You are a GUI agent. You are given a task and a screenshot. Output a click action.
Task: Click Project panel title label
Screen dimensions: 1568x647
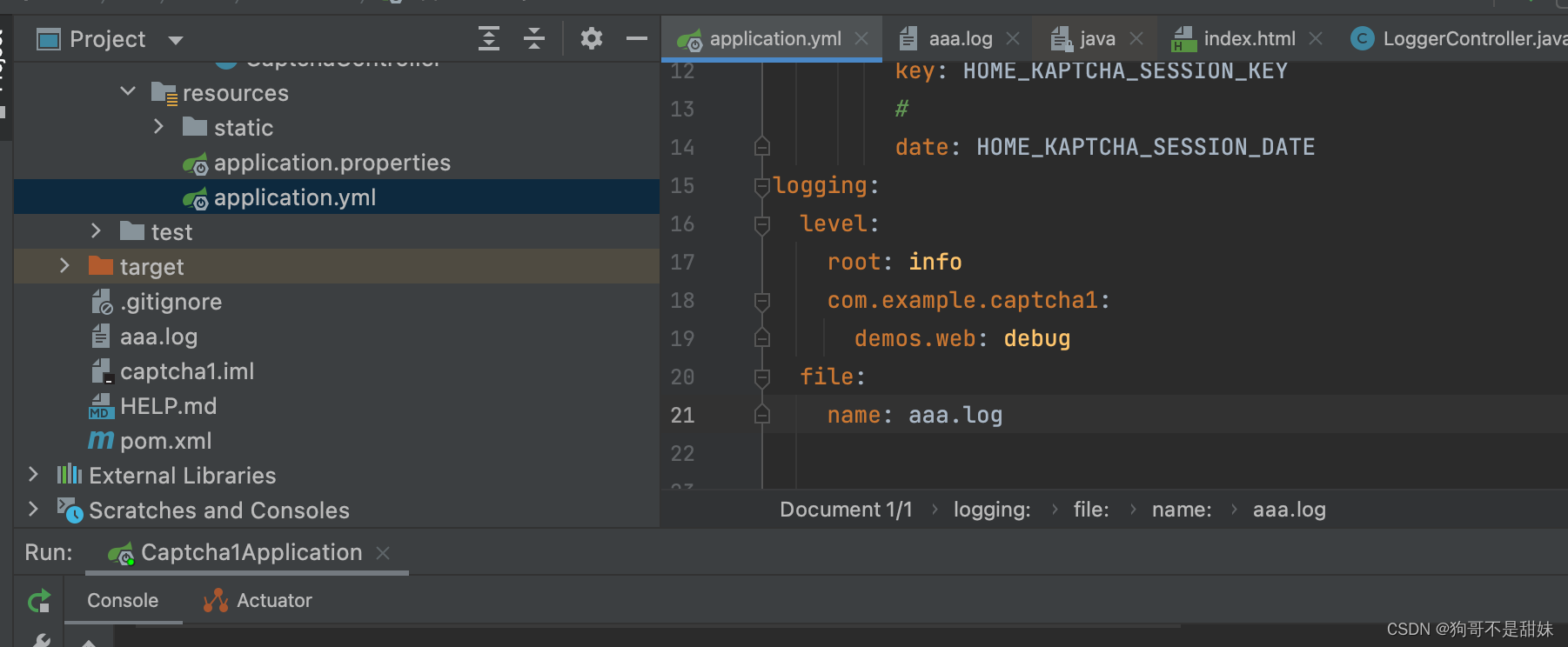107,40
